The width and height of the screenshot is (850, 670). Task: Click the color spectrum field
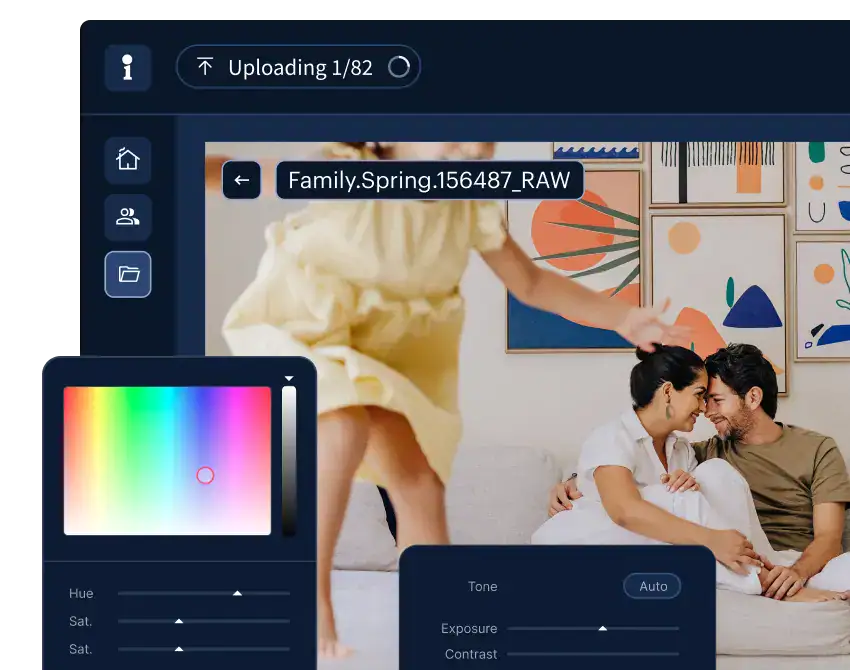168,461
